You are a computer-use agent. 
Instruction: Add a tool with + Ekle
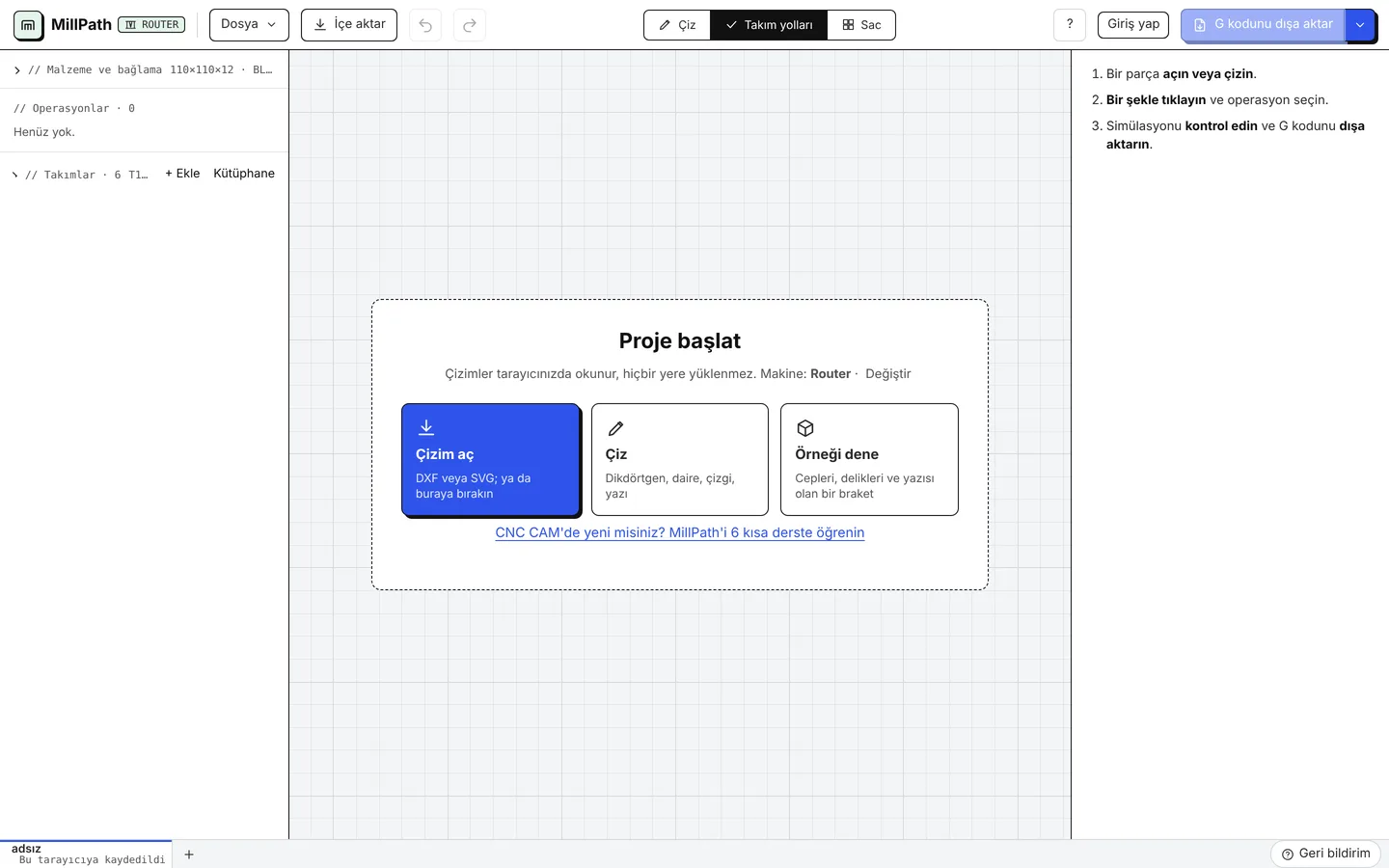click(x=182, y=174)
